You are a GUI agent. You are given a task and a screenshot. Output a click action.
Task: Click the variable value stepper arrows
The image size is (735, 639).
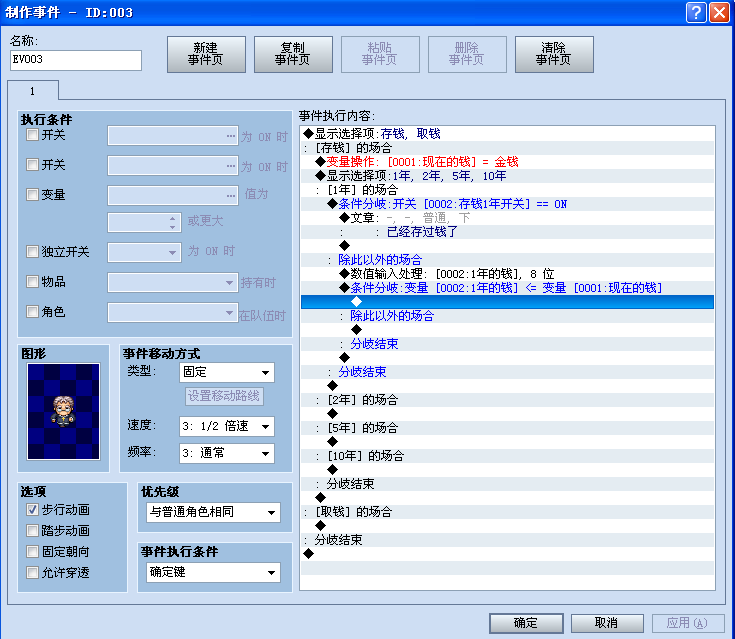coord(172,223)
